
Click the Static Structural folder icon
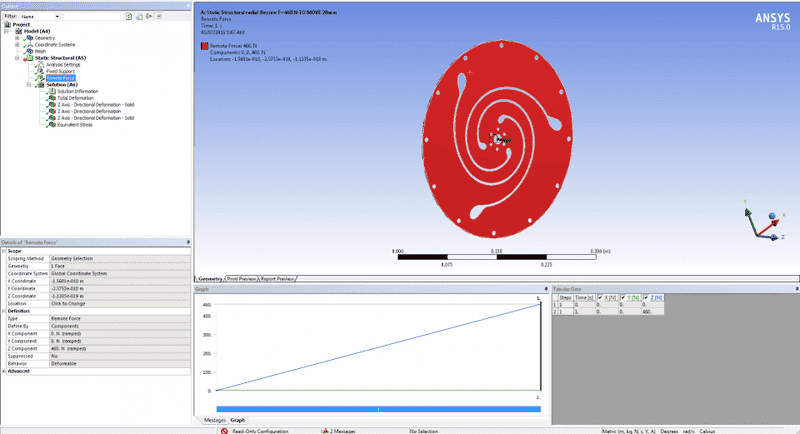pyautogui.click(x=30, y=58)
